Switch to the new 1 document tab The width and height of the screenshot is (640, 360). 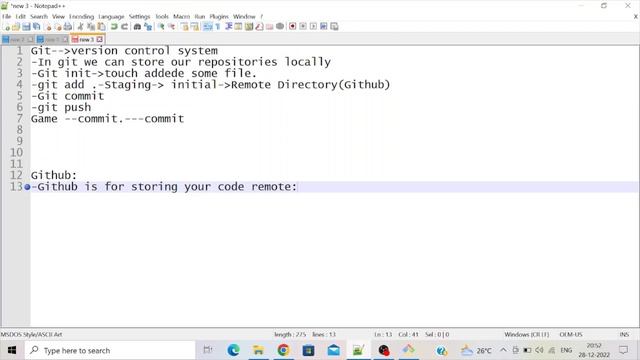point(52,40)
